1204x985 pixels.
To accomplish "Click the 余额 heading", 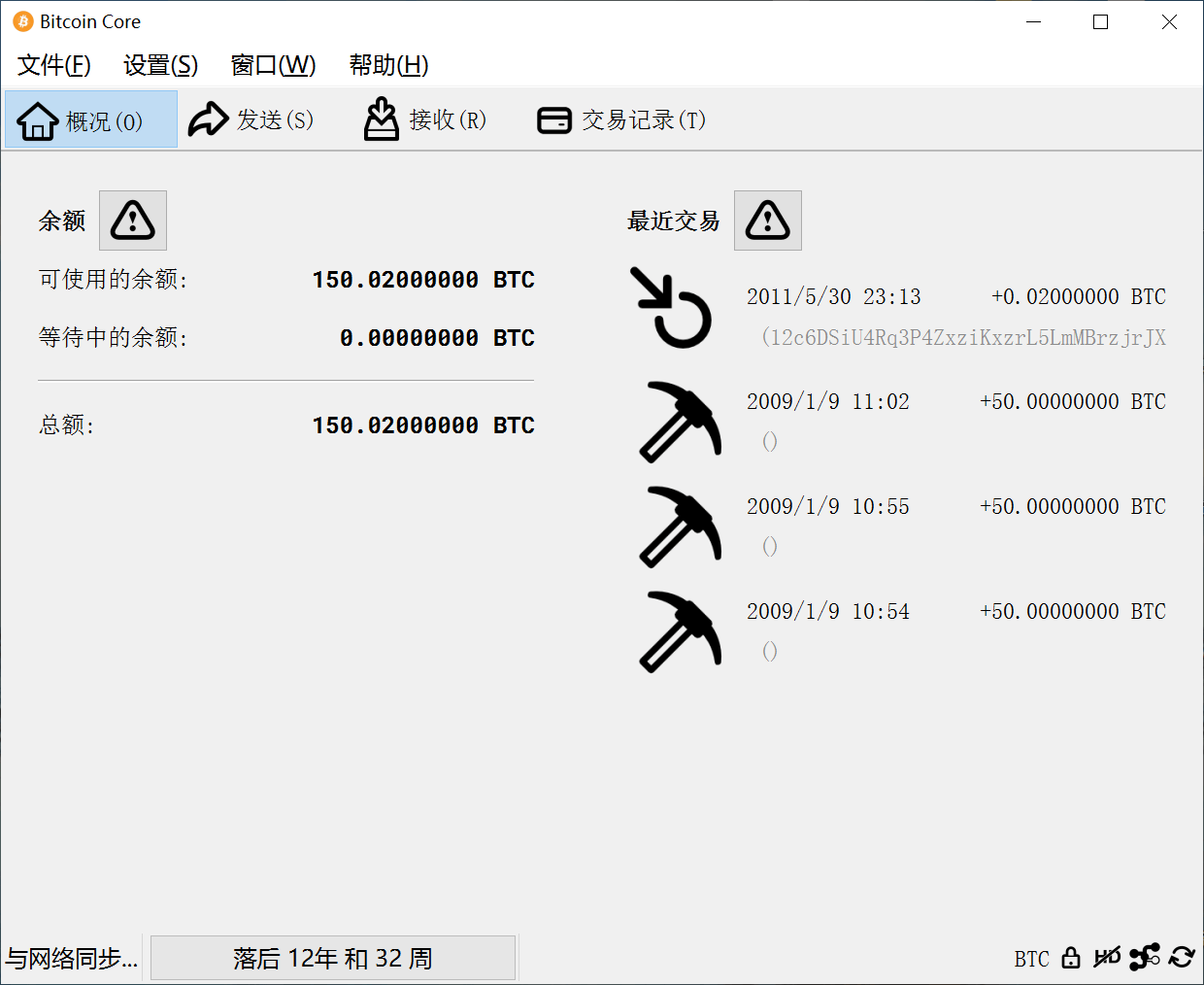I will click(x=62, y=221).
